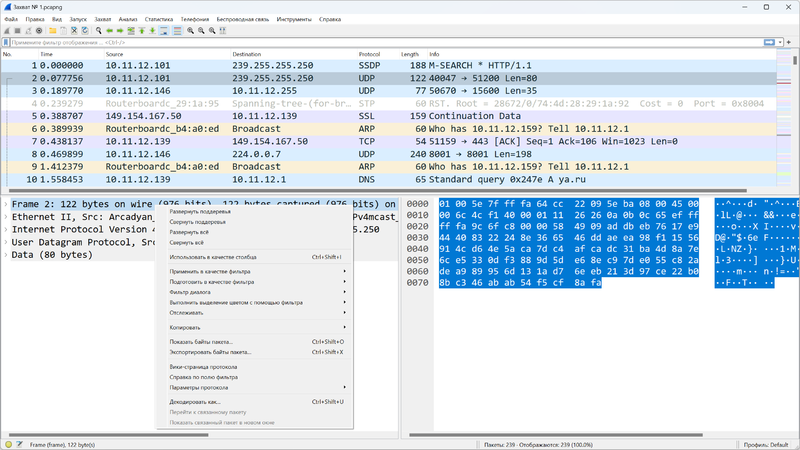Open 'Фильтр диалога' submenu
800x450 pixels.
point(257,292)
